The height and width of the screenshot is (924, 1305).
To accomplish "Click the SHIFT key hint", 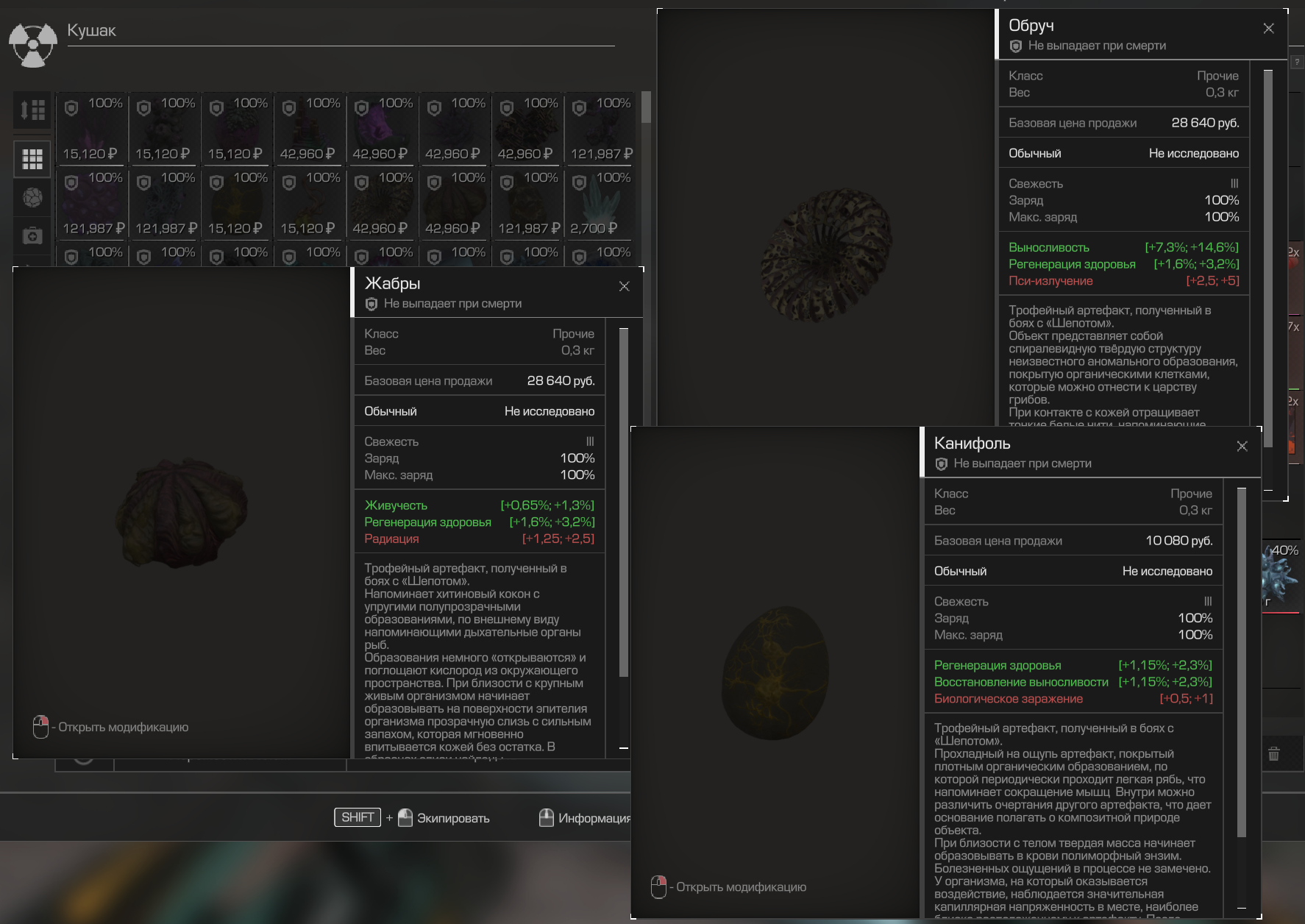I will (x=358, y=817).
